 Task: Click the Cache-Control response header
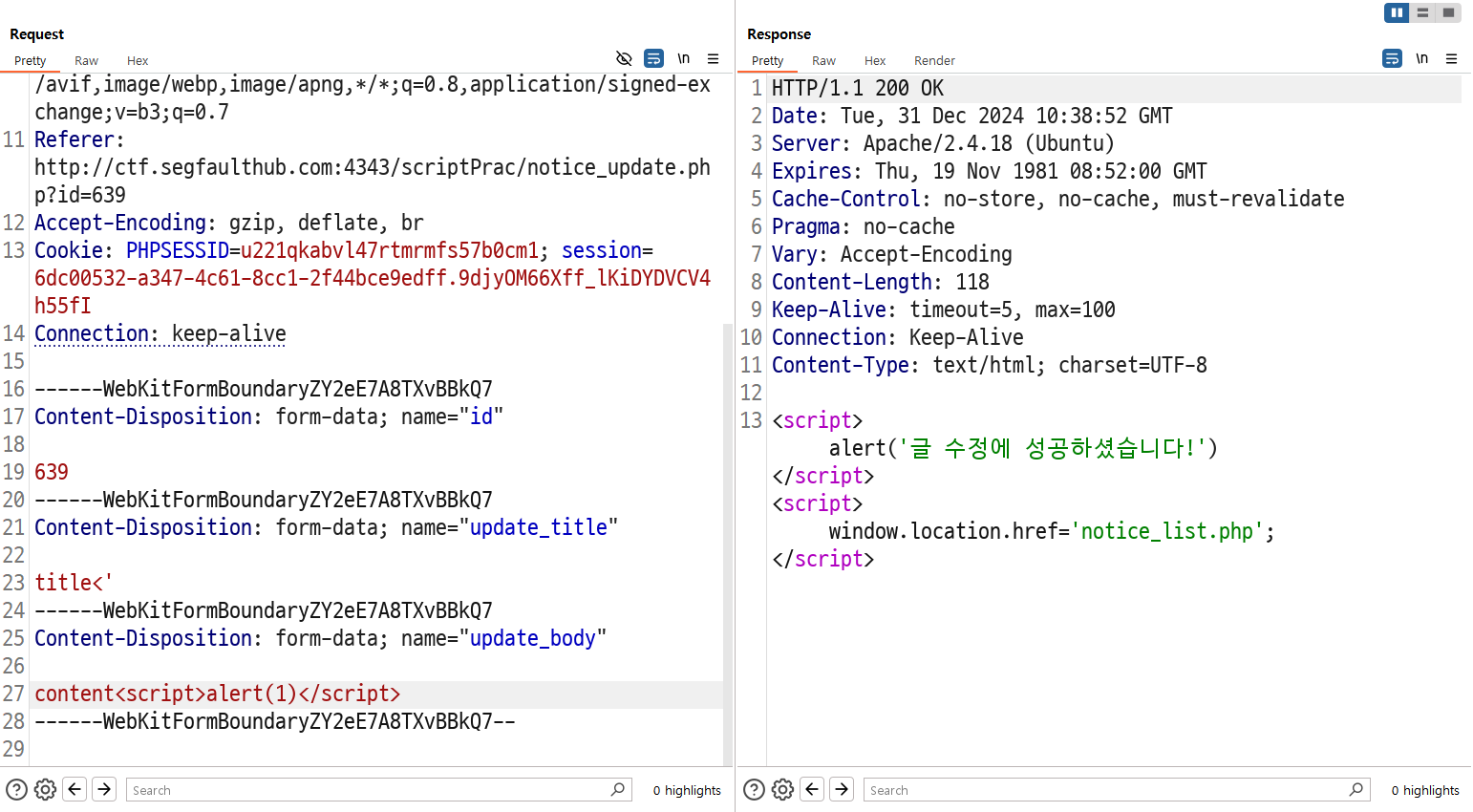tap(1058, 199)
